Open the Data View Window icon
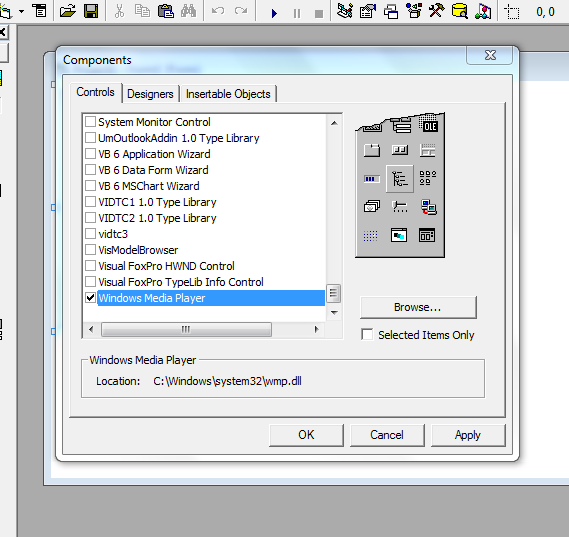569x537 pixels. click(x=459, y=11)
